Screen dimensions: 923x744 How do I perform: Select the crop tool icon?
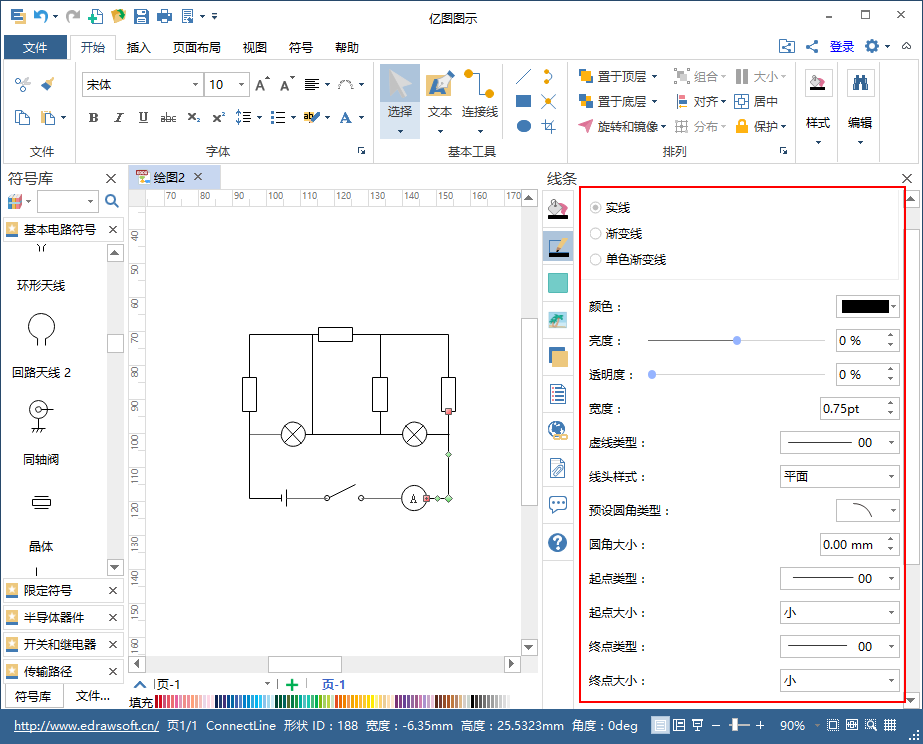click(549, 126)
